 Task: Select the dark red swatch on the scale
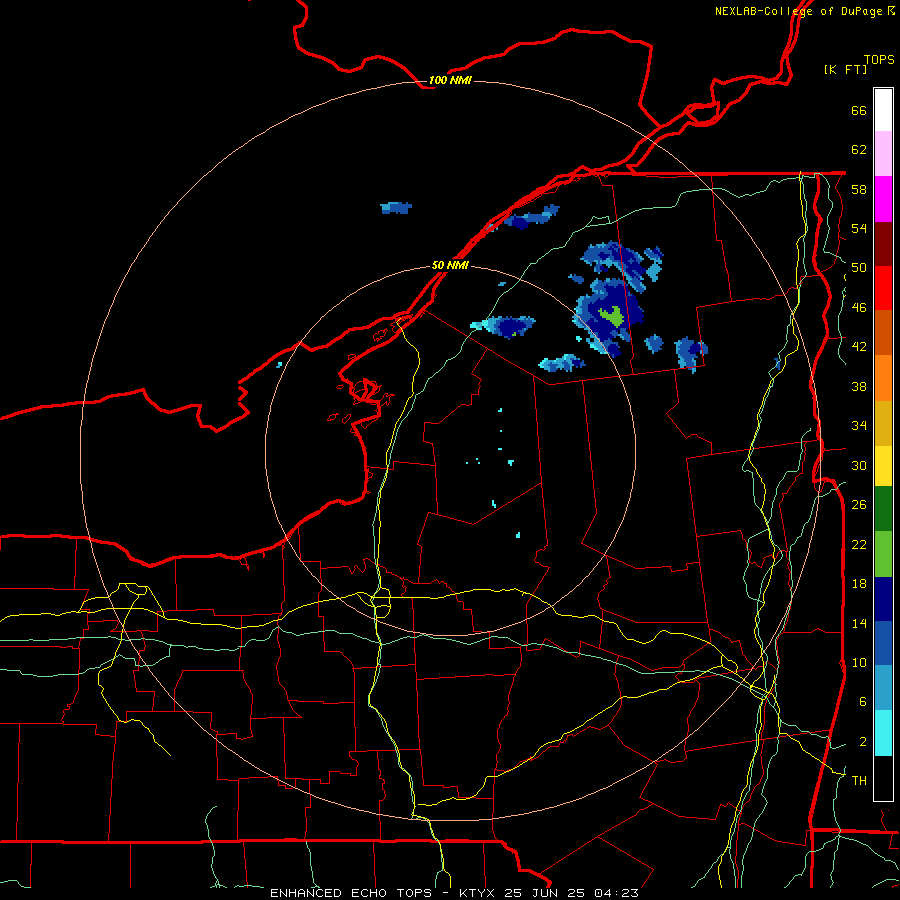(883, 243)
